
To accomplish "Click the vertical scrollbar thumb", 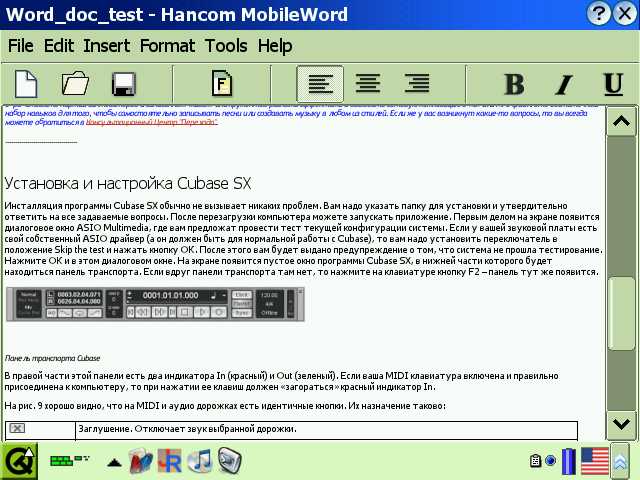I will (621, 313).
